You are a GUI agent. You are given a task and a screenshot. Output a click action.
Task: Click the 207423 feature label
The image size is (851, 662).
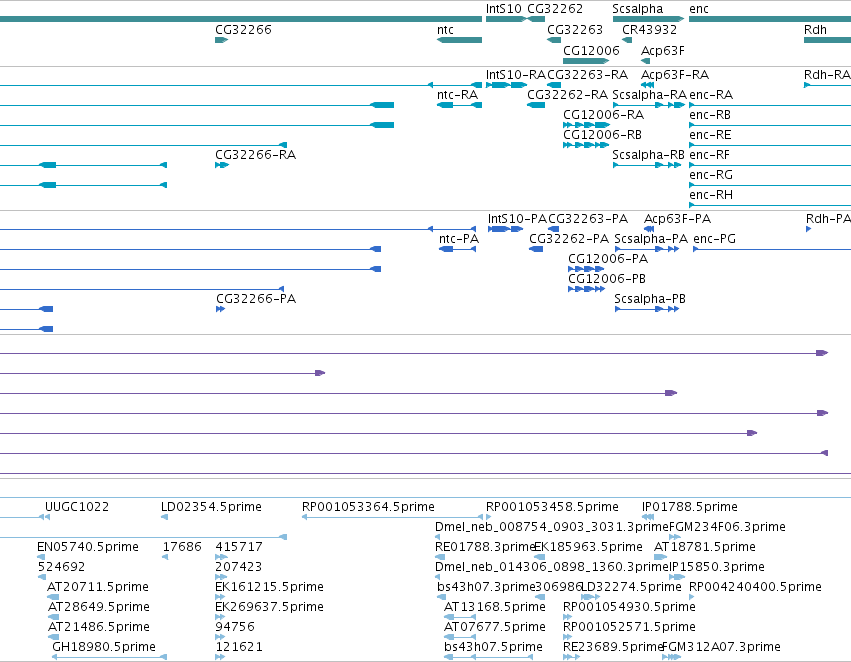coord(239,568)
